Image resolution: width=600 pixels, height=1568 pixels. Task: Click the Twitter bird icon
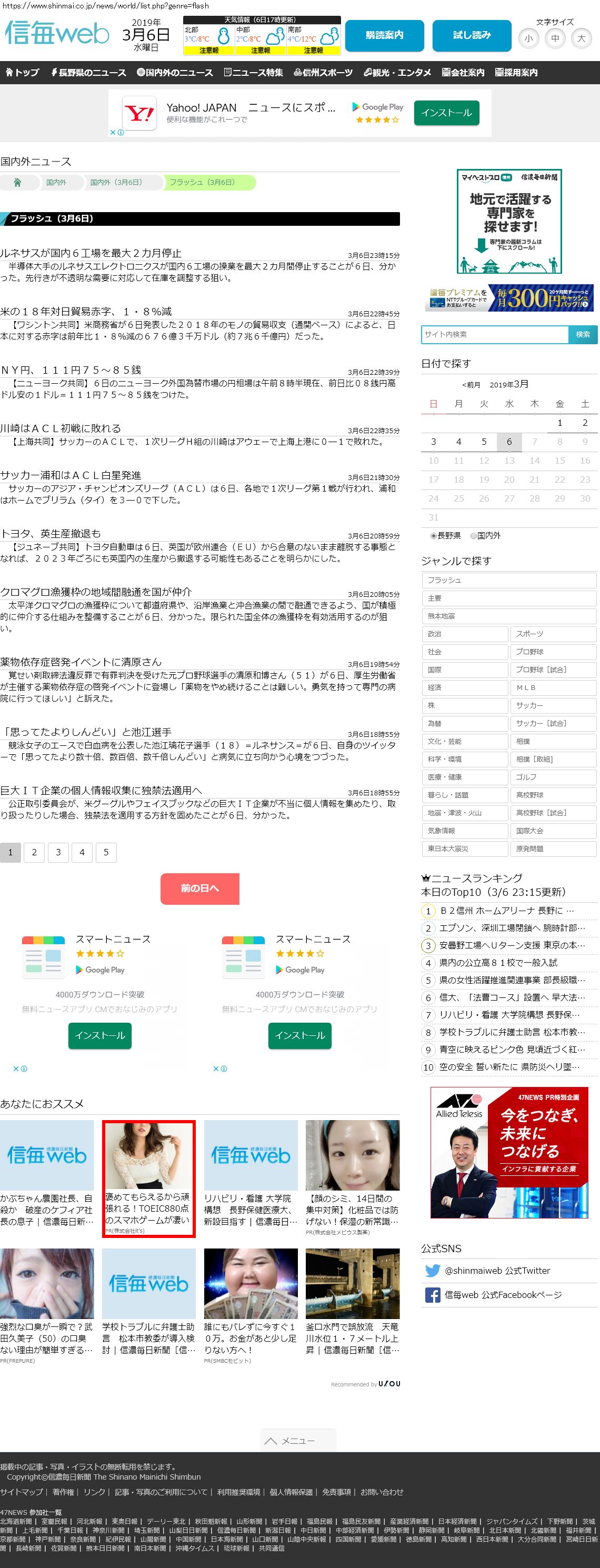(x=433, y=1270)
